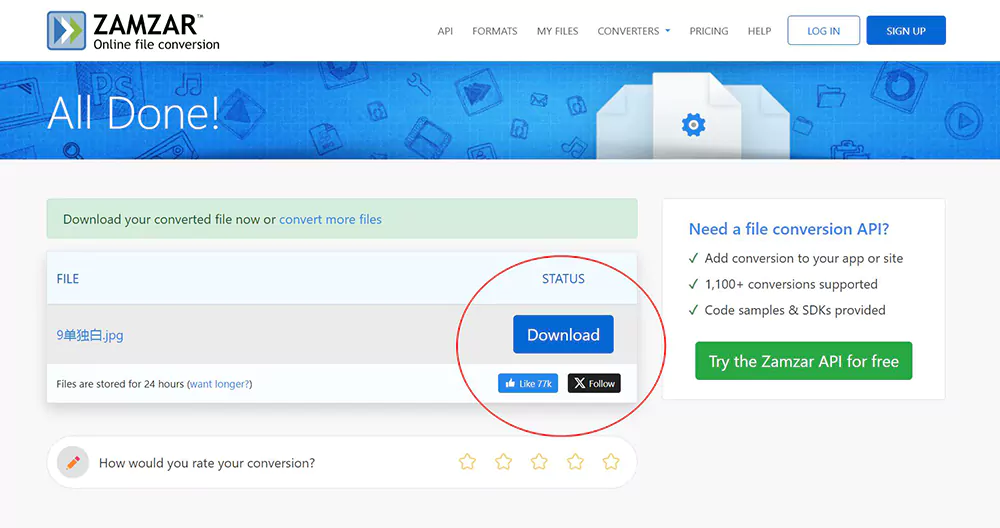Click 'How would you rate your conversion?' text
This screenshot has height=528, width=1000.
pos(207,463)
